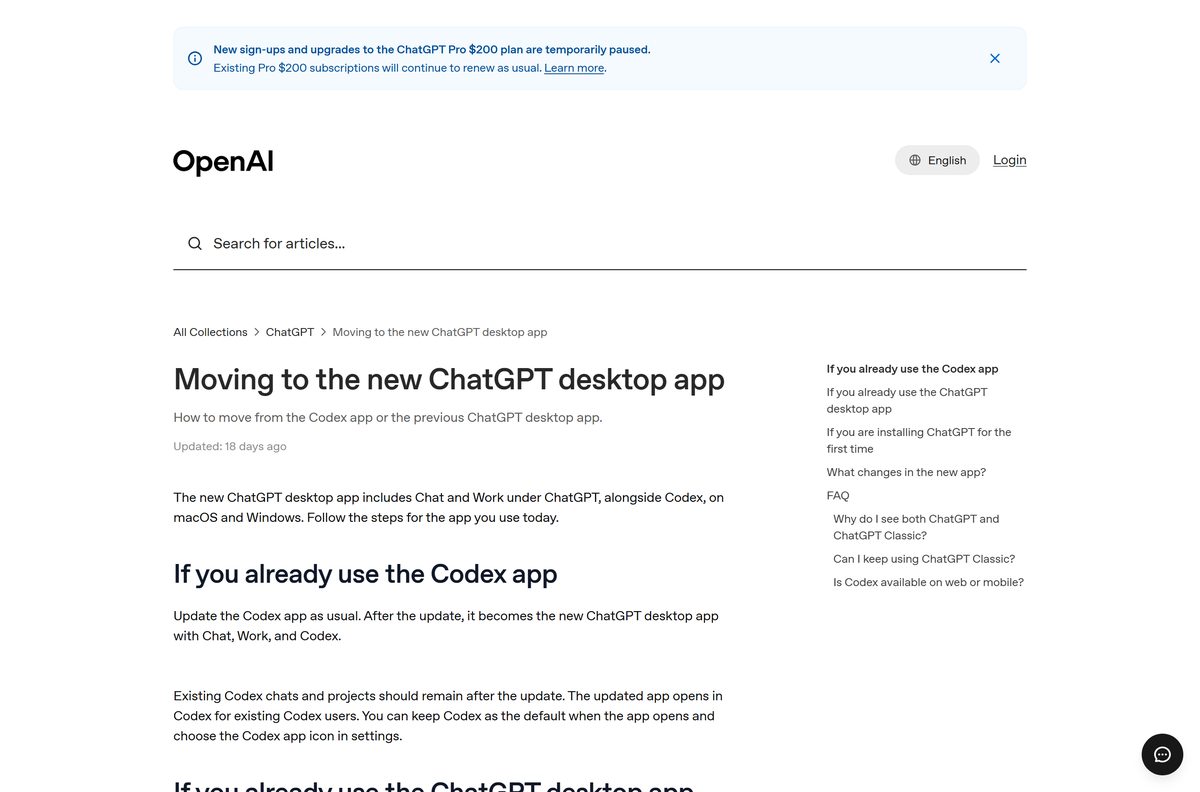This screenshot has width=1200, height=792.
Task: Click the breadcrumb text 'Moving to the new ChatGPT desktop app'
Action: 440,332
